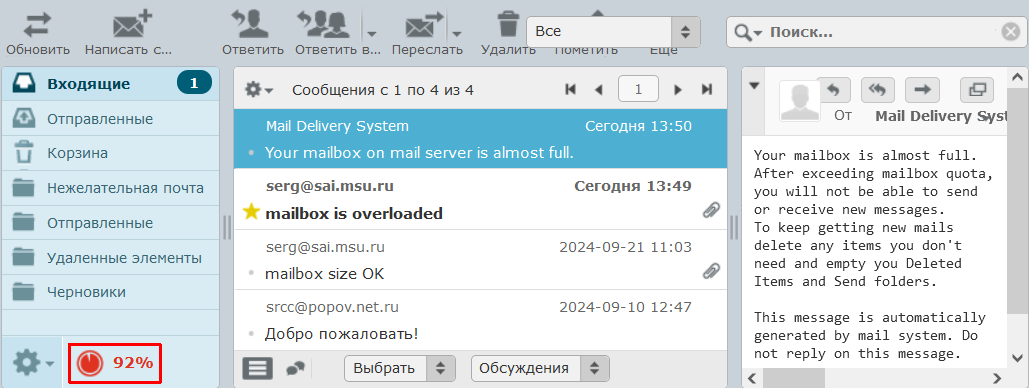1029x388 pixels.
Task: Expand message headers arrow in preview
Action: [753, 85]
